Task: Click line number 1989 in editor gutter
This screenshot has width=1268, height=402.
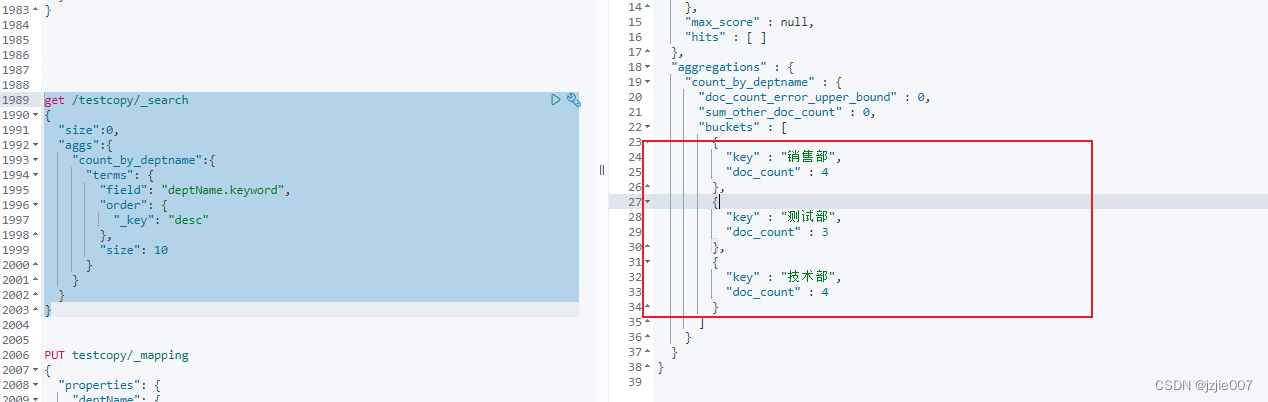Action: pos(16,100)
